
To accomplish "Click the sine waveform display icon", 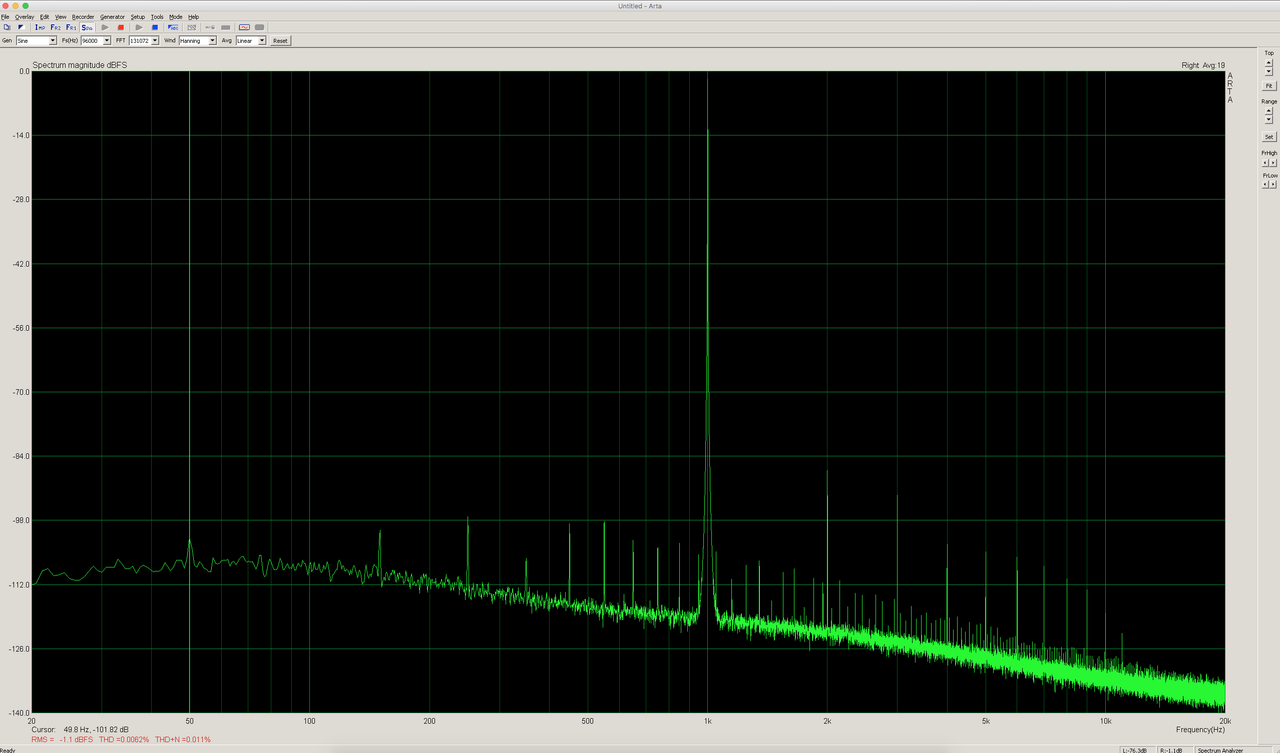I will tap(244, 27).
